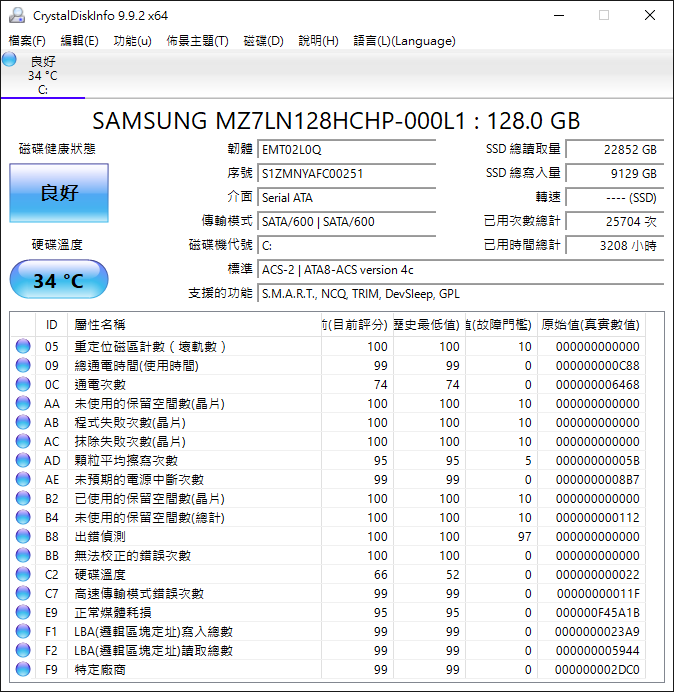Select status icon for row E9 正常媒體耗損
Screen dimensions: 674x692
(x=23, y=612)
